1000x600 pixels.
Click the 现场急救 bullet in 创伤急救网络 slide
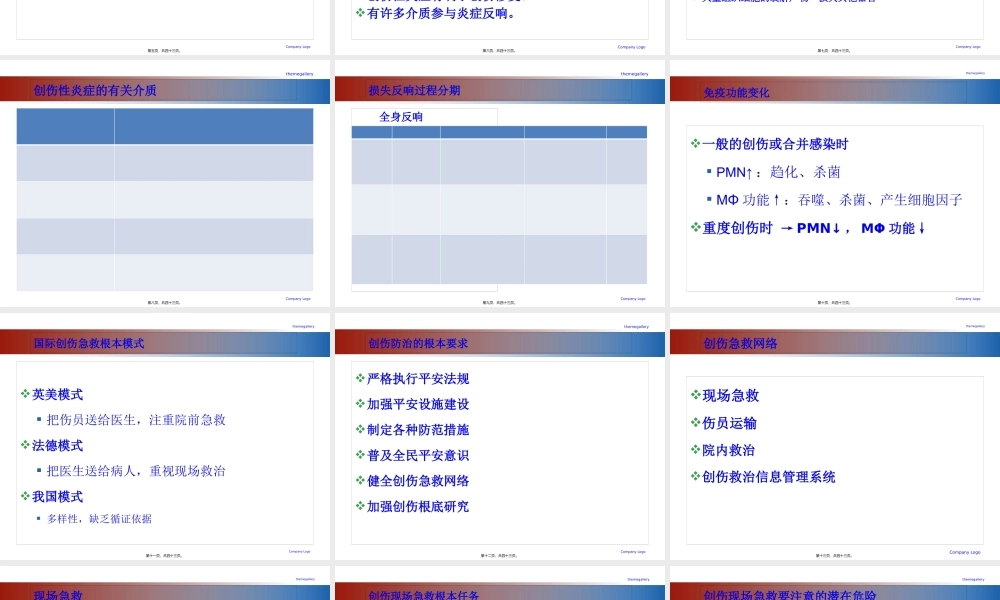(730, 396)
